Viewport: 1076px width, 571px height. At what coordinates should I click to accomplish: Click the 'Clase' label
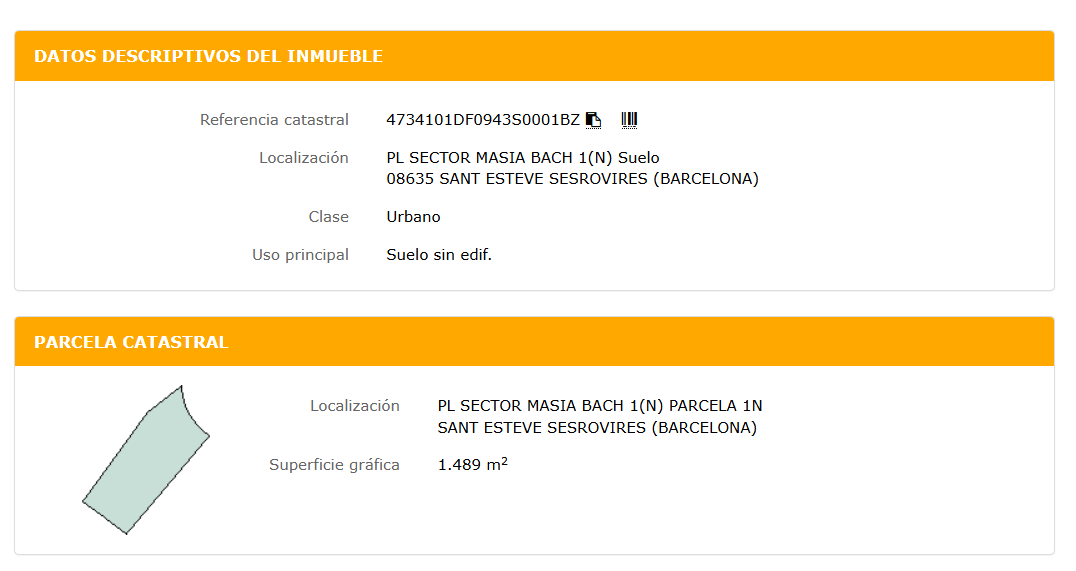coord(328,217)
